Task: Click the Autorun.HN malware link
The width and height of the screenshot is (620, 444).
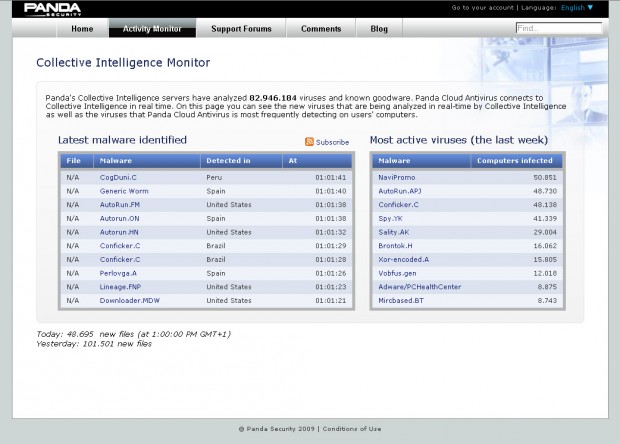Action: [x=119, y=232]
